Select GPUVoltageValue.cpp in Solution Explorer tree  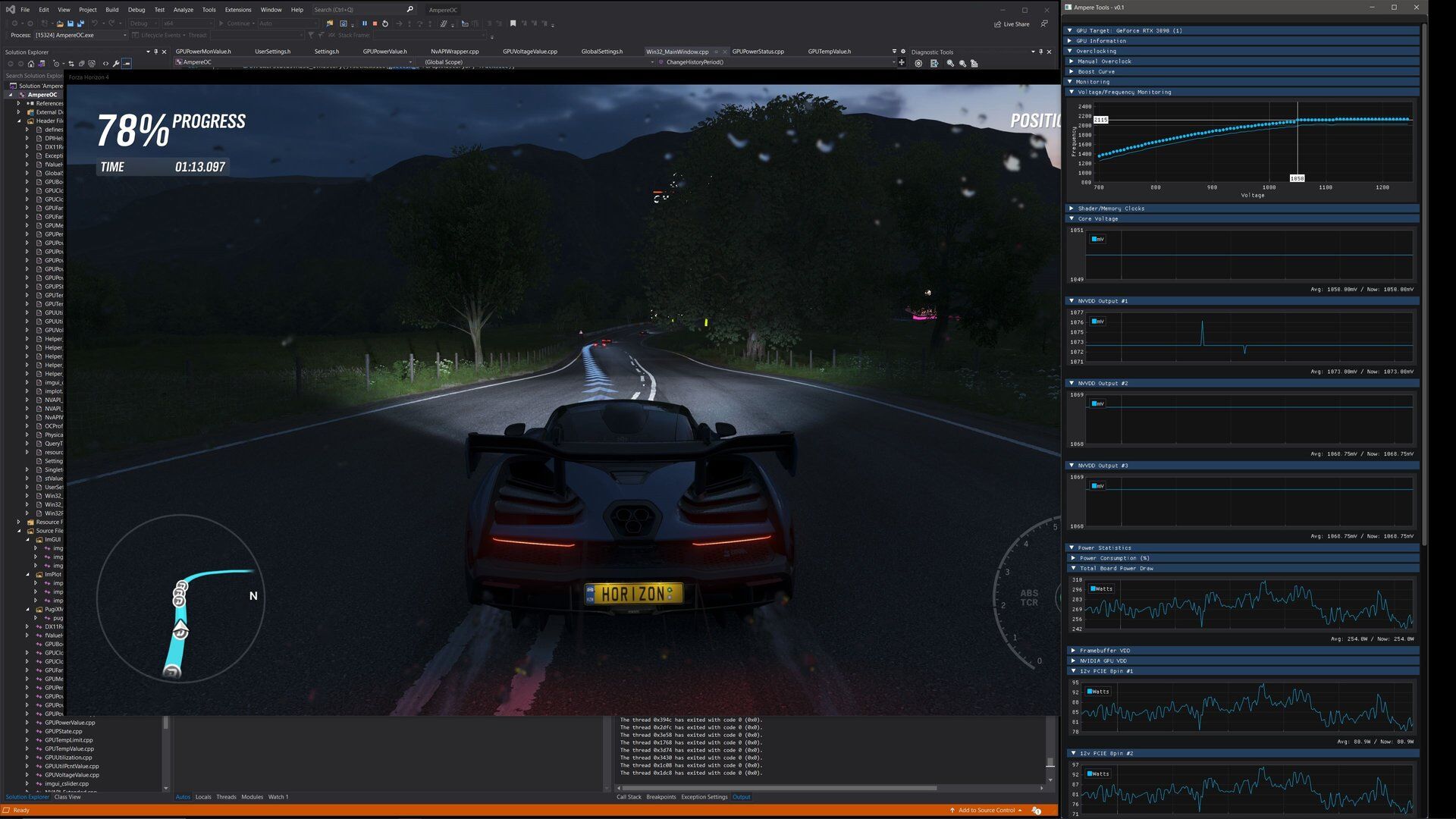tap(71, 775)
